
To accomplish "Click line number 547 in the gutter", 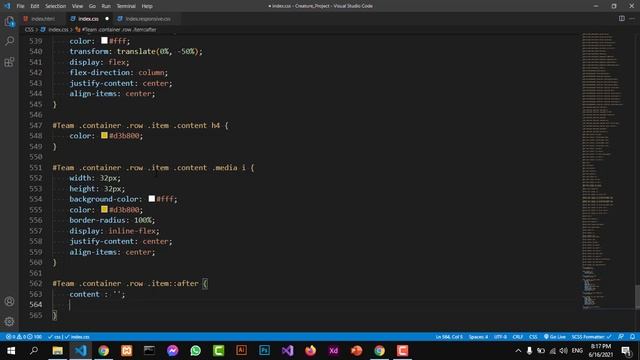I will (x=36, y=125).
